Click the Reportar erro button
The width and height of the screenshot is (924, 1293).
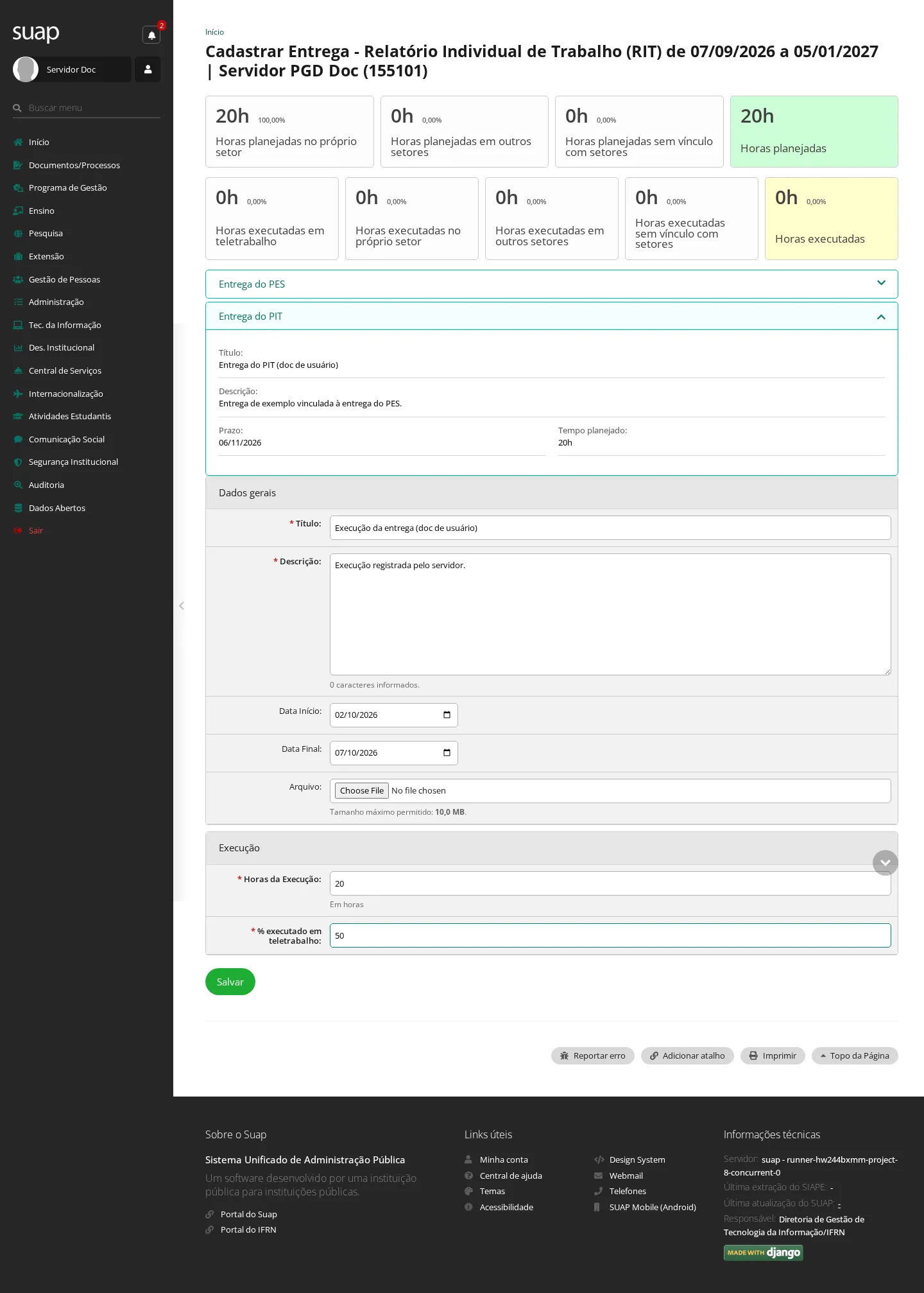tap(592, 1055)
